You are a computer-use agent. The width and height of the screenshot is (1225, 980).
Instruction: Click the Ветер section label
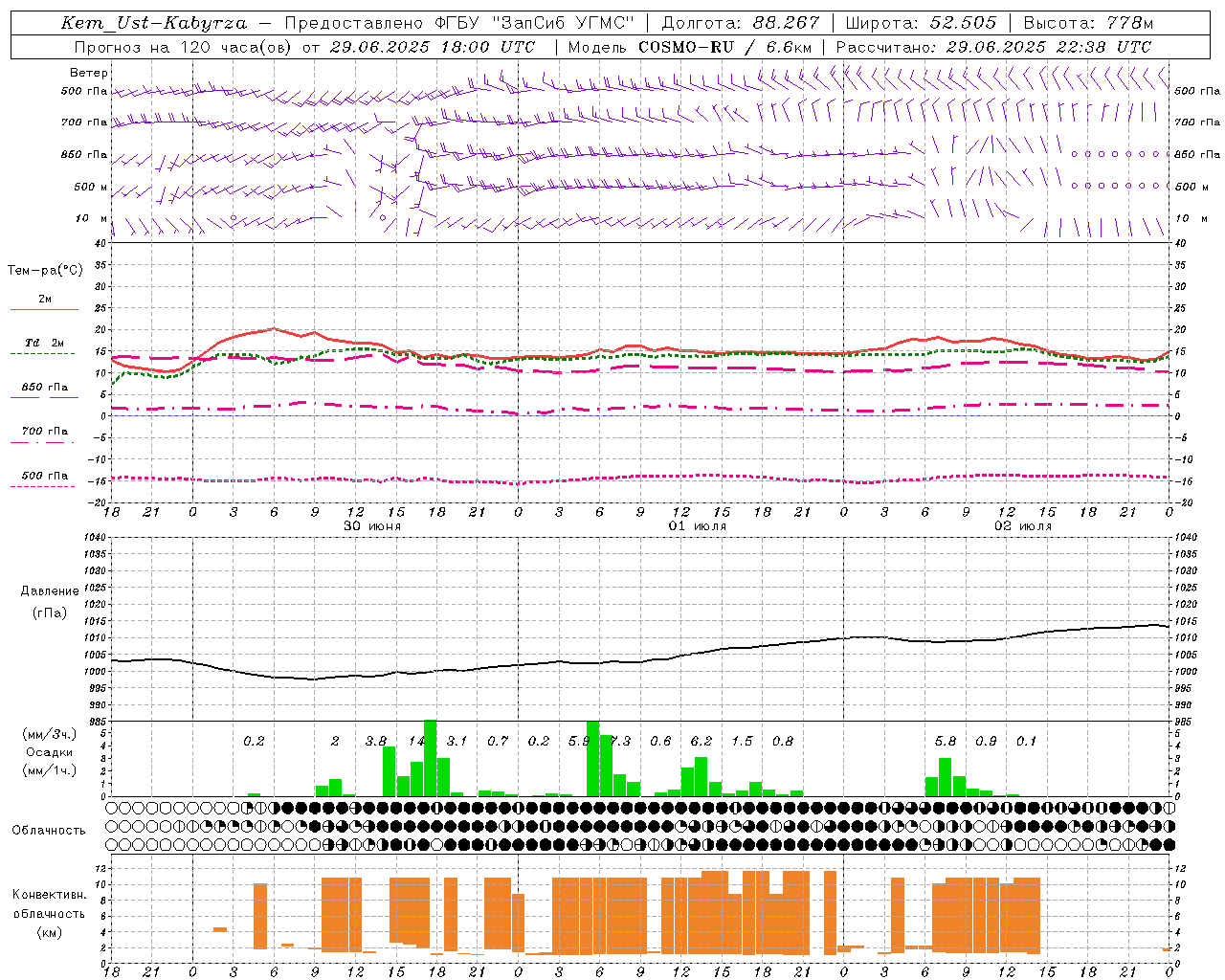tap(89, 73)
